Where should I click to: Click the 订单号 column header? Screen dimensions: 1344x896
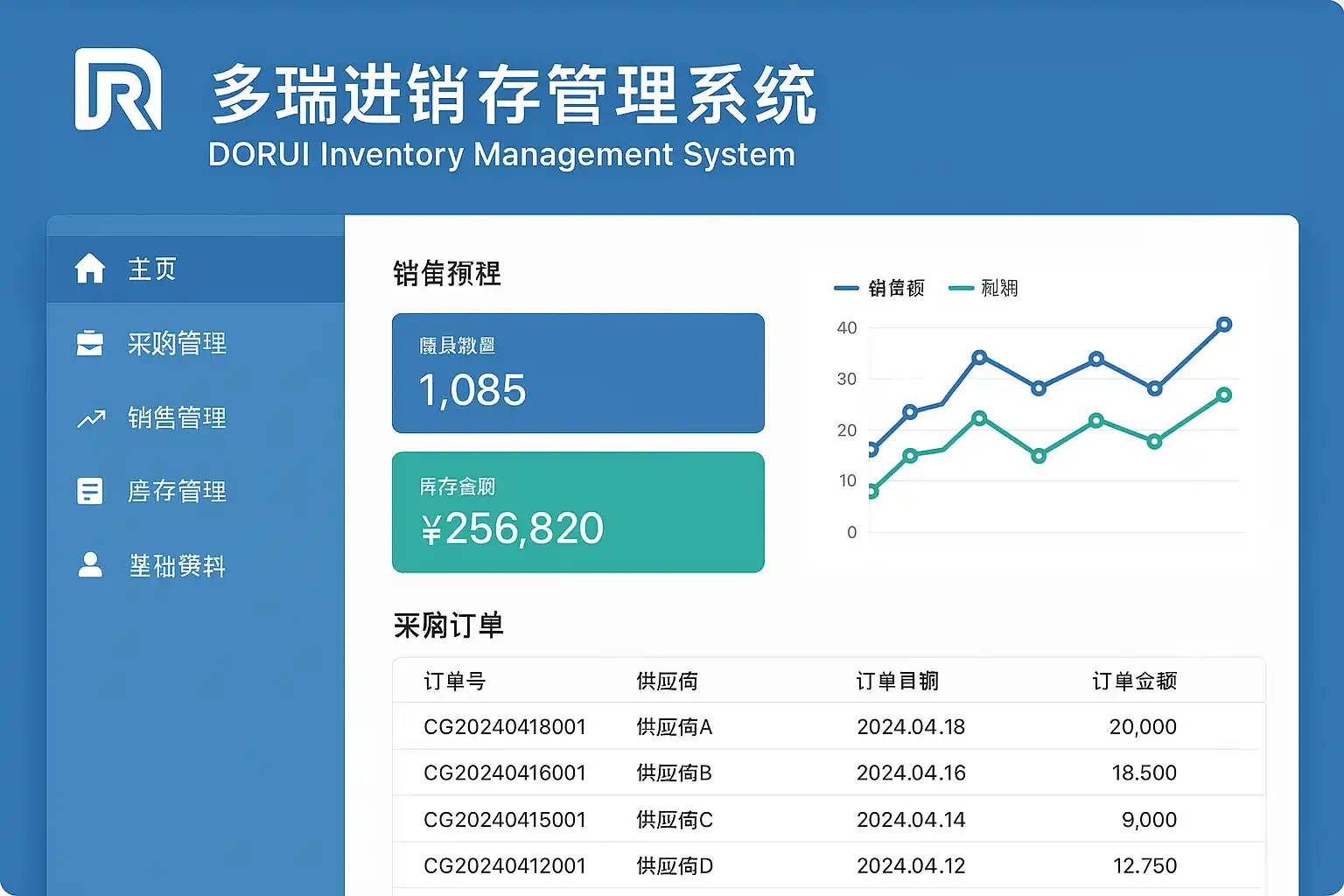tap(454, 681)
